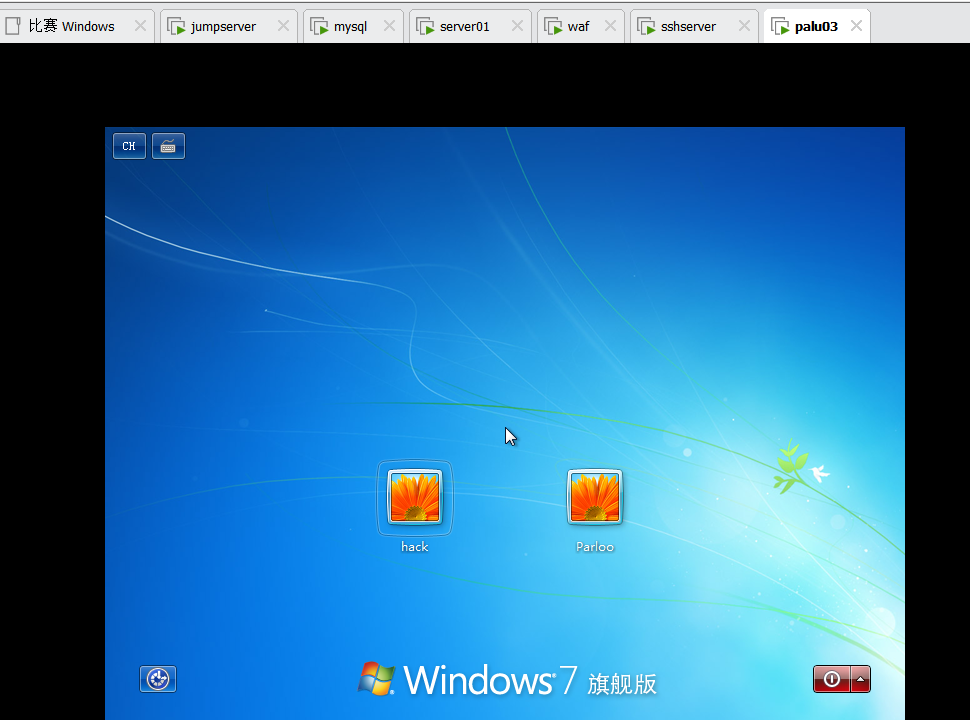Switch to the 比赛 Windows tab

click(71, 26)
